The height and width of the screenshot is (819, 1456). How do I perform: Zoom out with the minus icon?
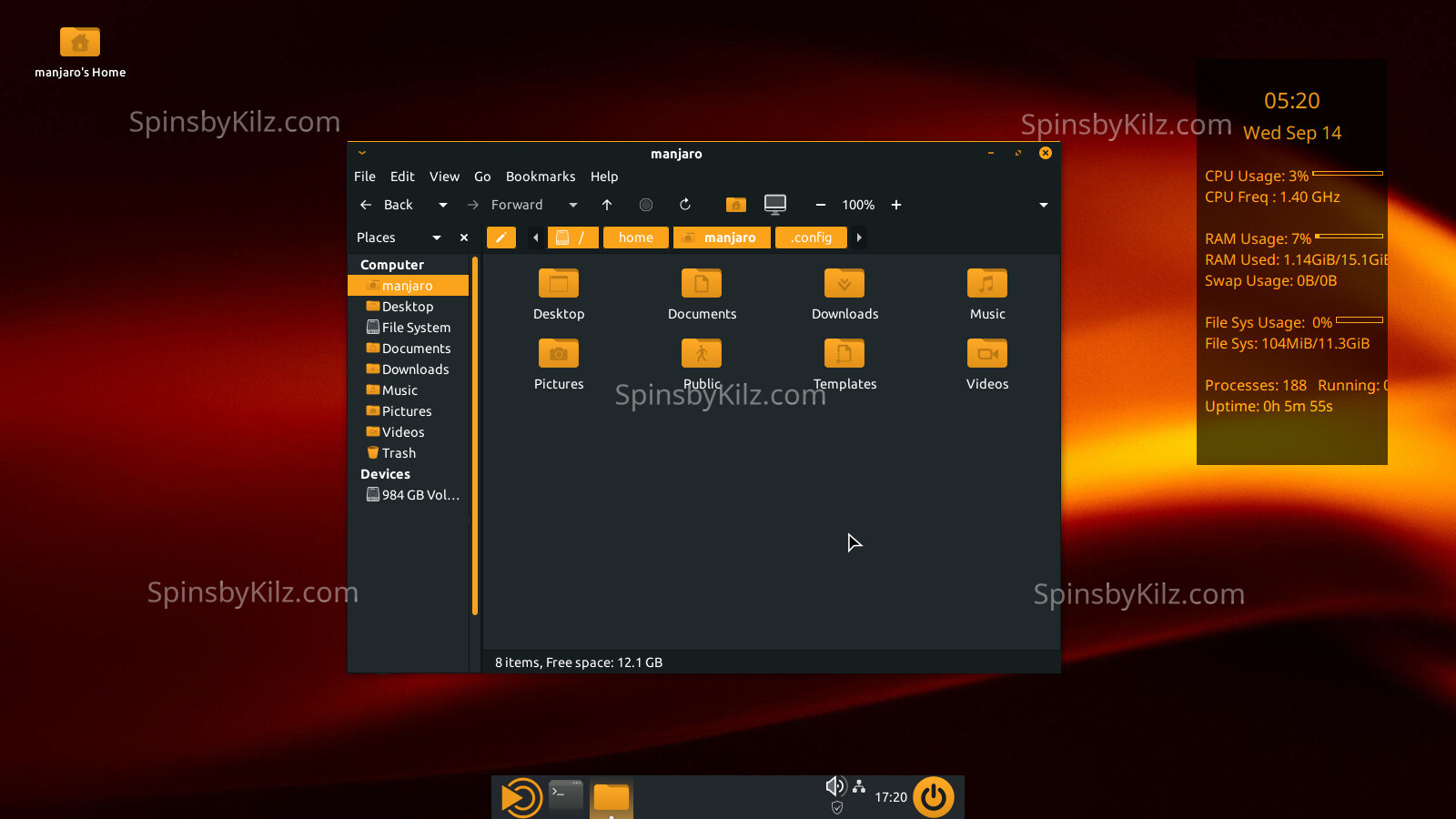pyautogui.click(x=820, y=205)
